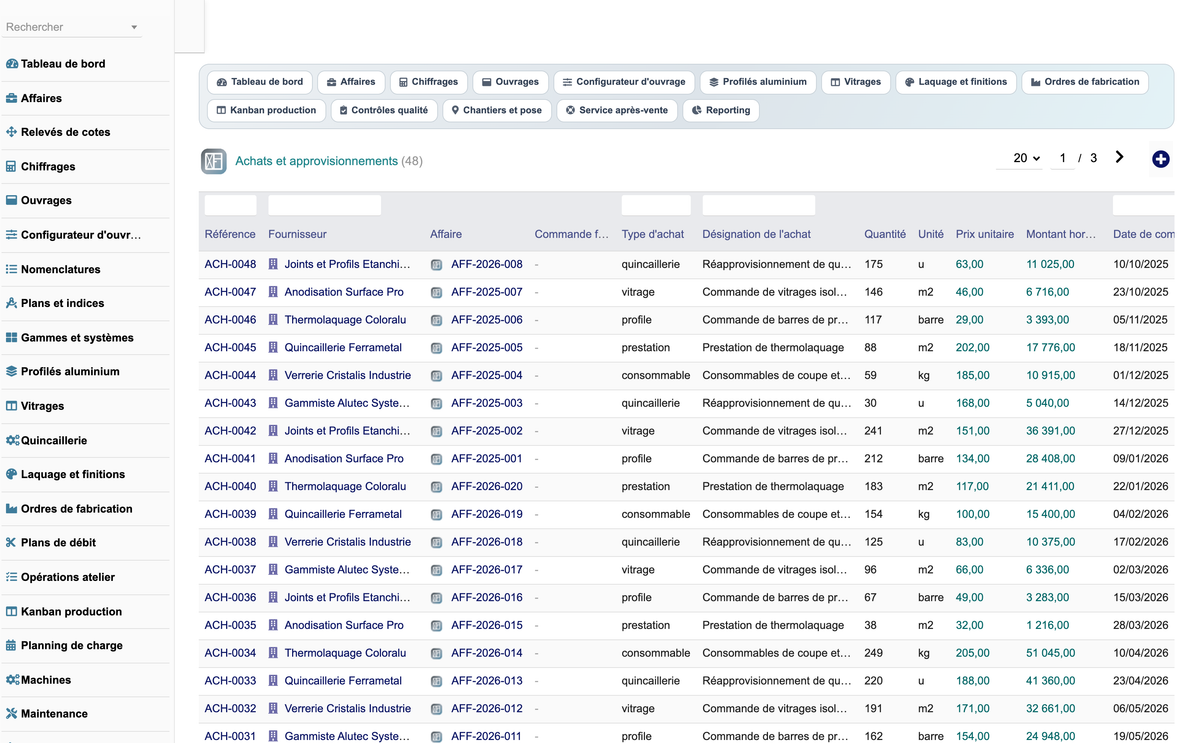Sort by the Quantité column header
Screen dimensions: 1200x743
click(885, 234)
